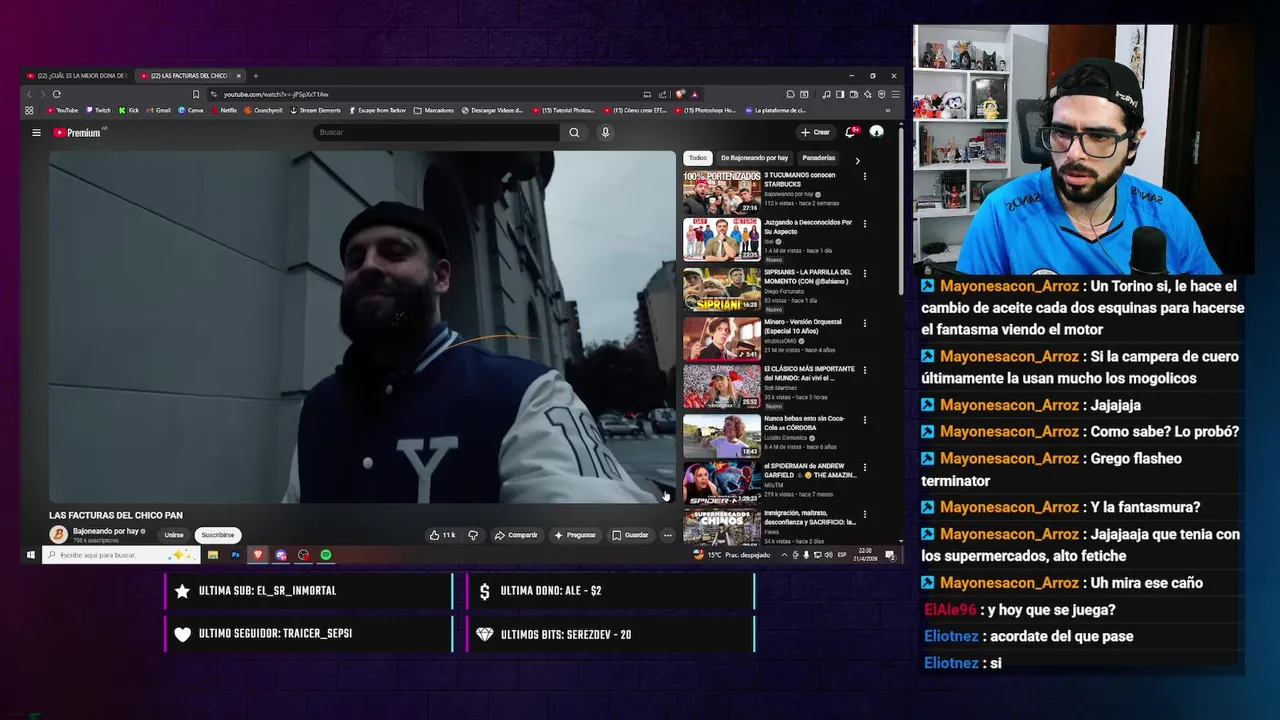Click the weather 15°C Prac. despejado widget
The image size is (1280, 720).
pyautogui.click(x=732, y=555)
